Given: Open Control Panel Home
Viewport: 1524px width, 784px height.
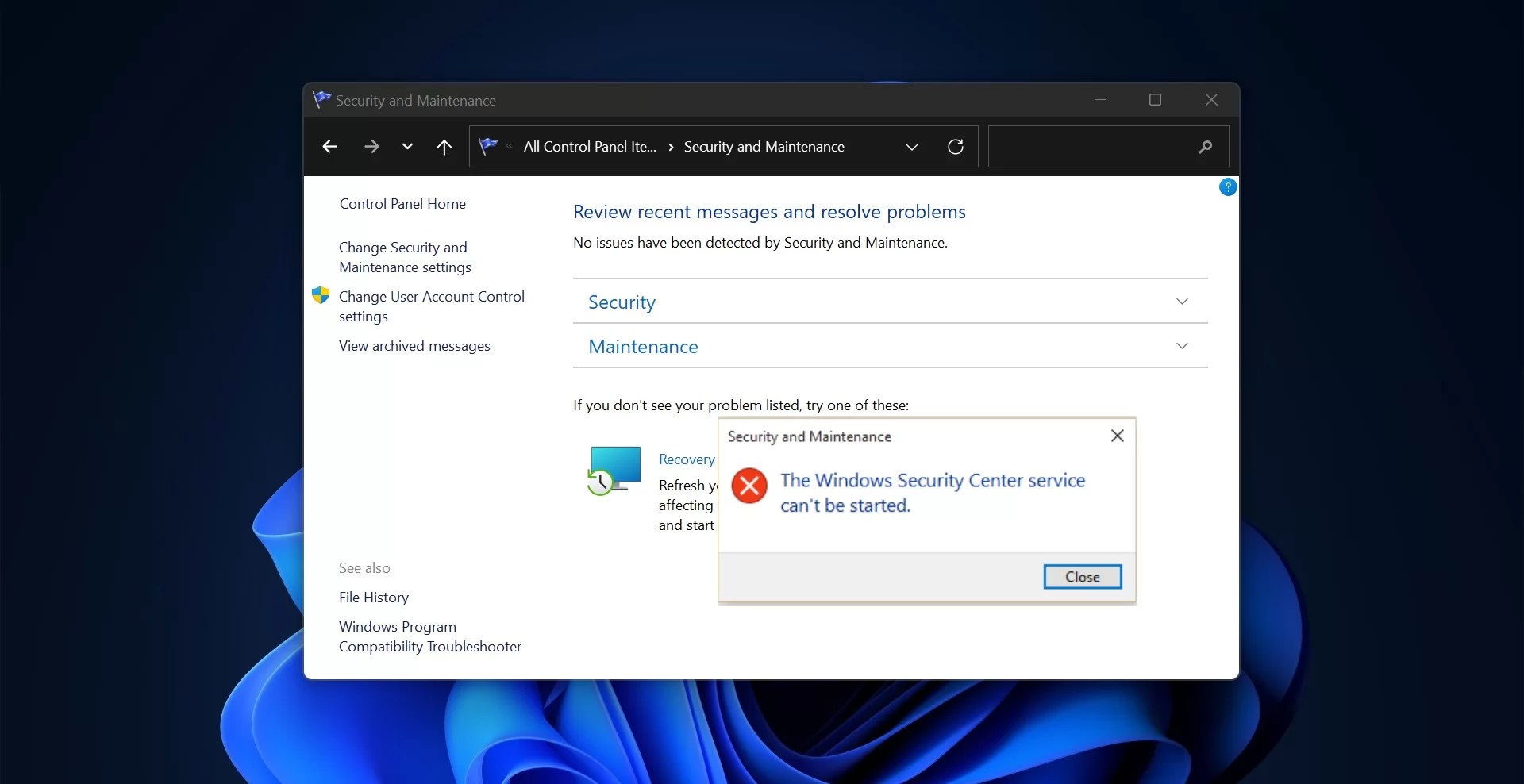Looking at the screenshot, I should pyautogui.click(x=402, y=204).
